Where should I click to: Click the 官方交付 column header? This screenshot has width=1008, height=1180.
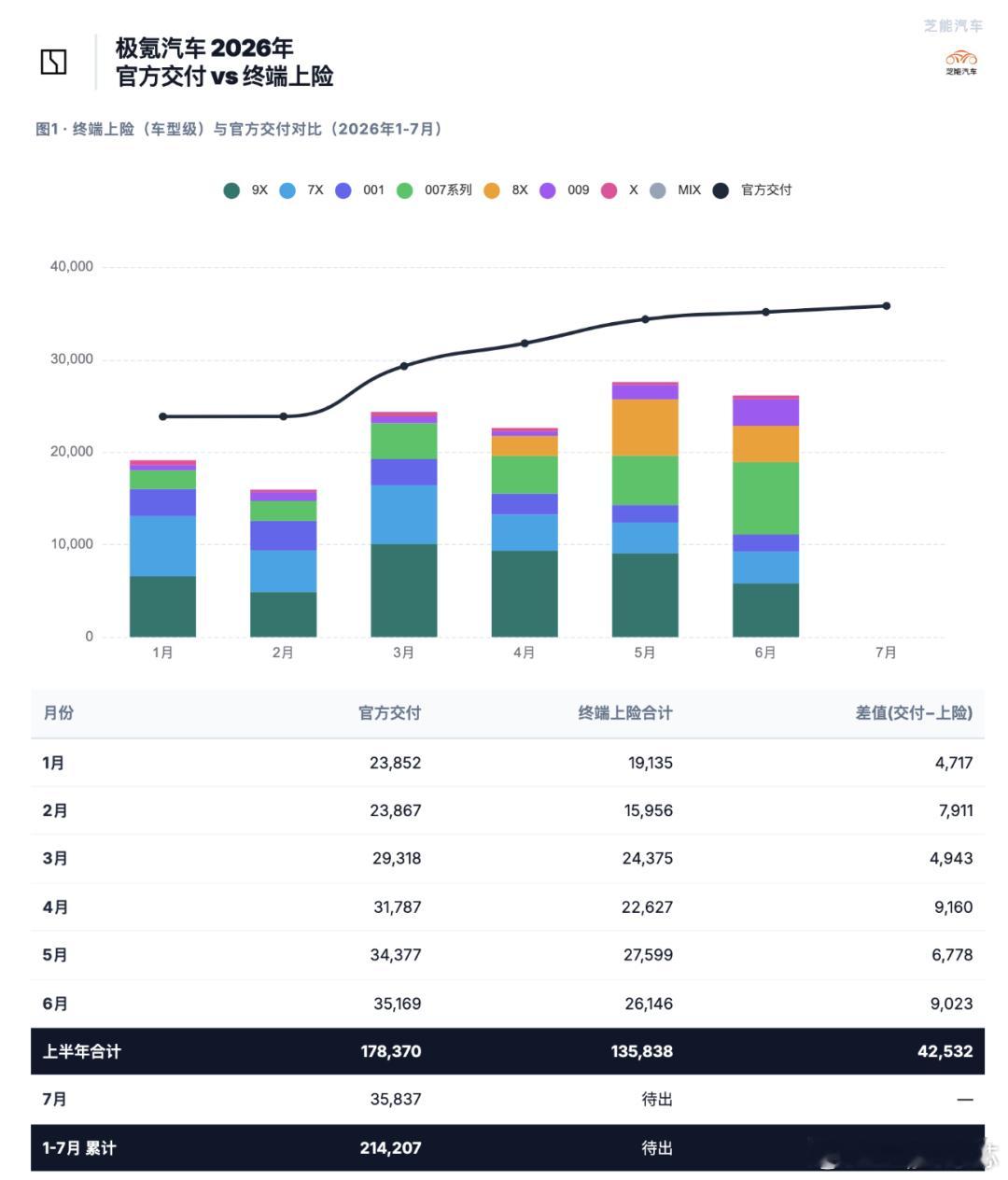coord(390,713)
